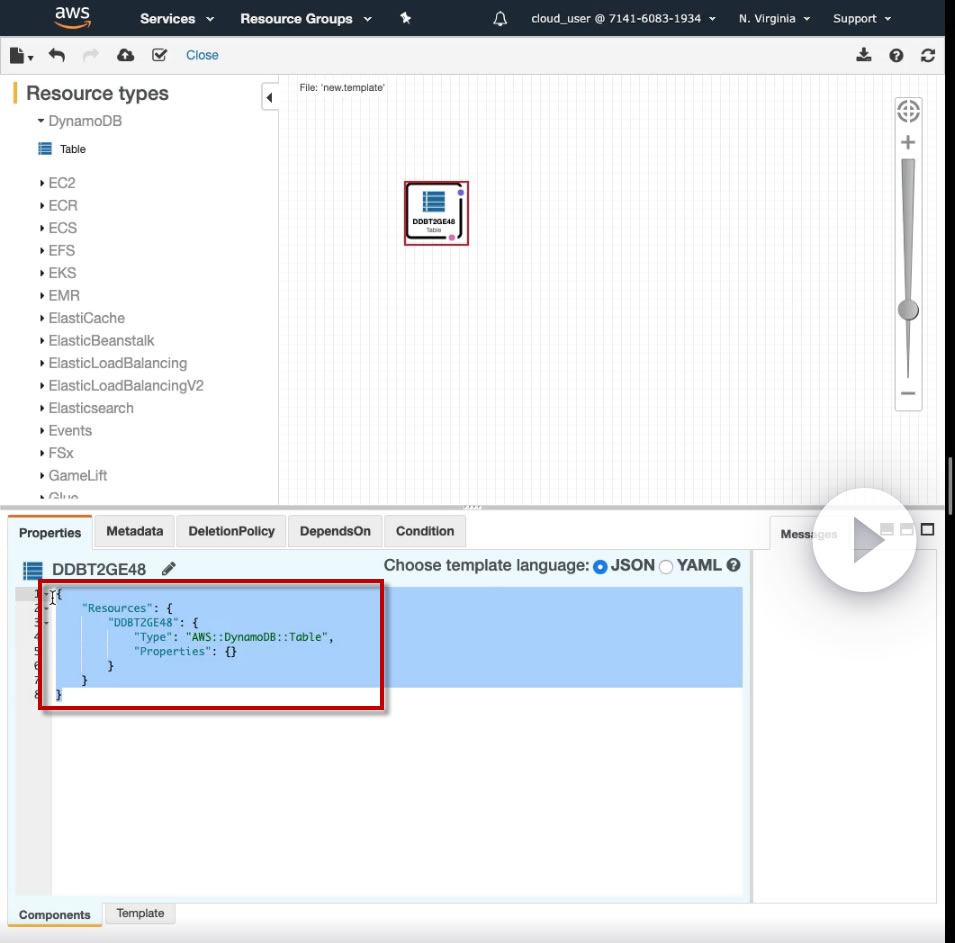Screen dimensions: 955x943
Task: Click the video play button overlay
Action: click(864, 540)
